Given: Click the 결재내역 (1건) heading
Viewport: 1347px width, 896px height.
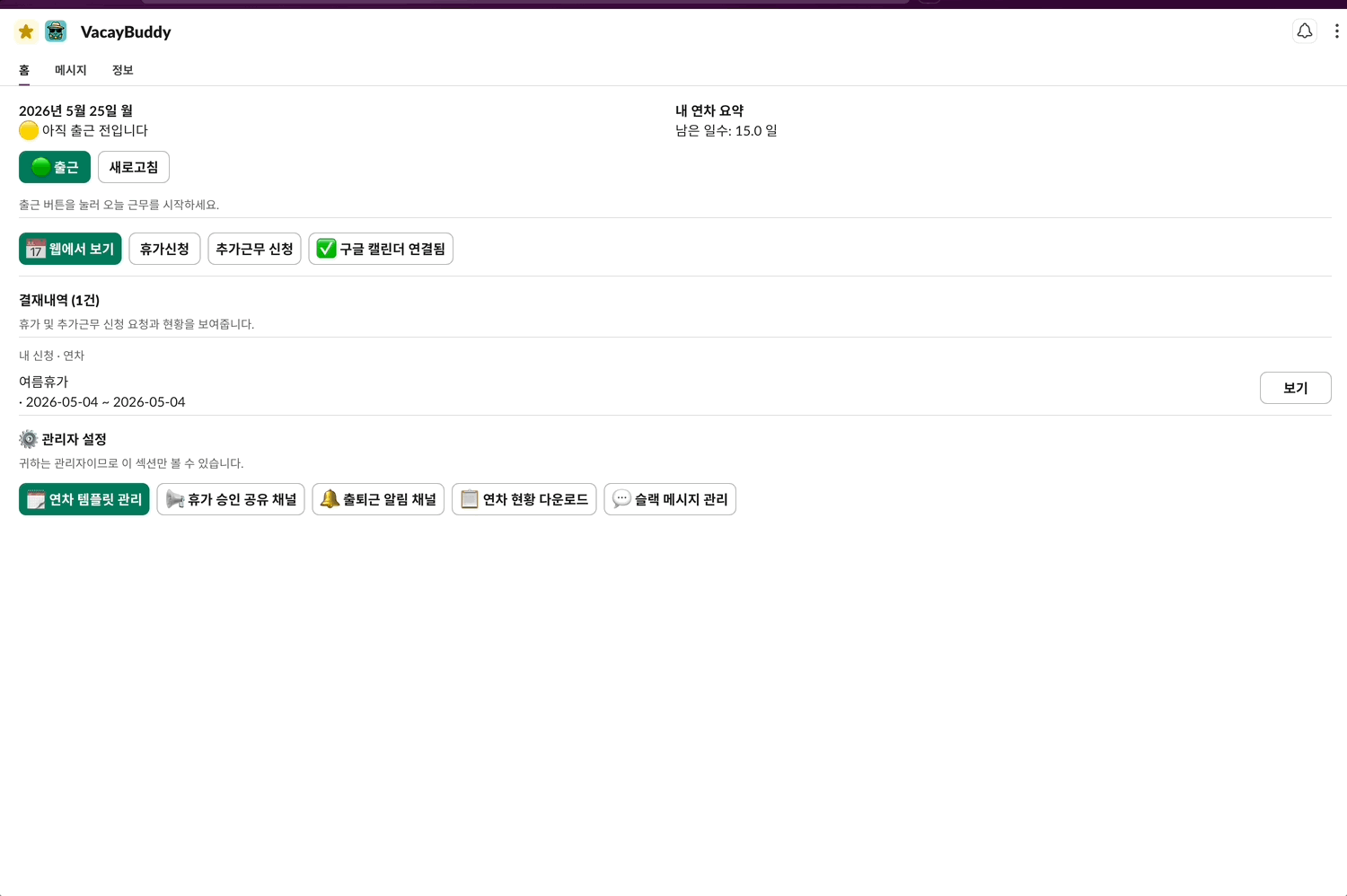Looking at the screenshot, I should (x=59, y=300).
